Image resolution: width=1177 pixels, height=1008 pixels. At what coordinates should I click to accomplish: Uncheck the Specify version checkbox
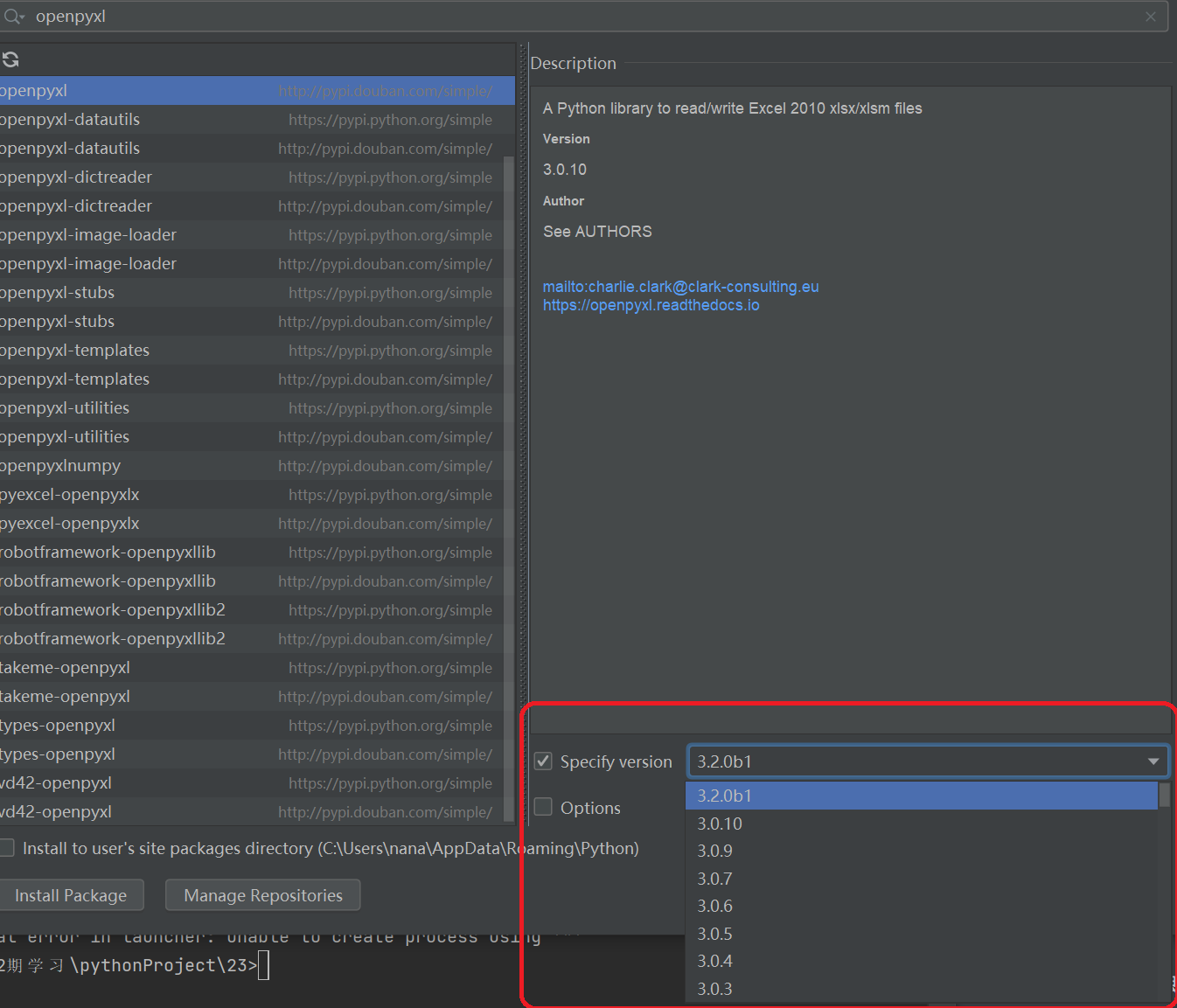point(543,761)
